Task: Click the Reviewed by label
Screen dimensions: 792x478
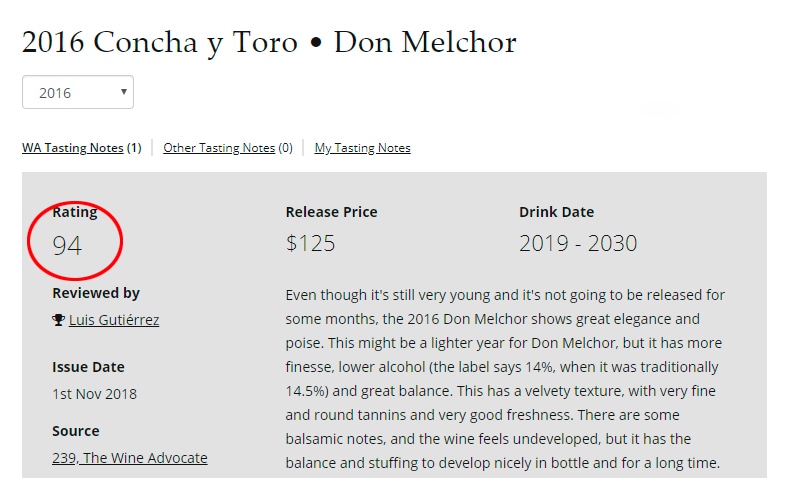Action: (x=96, y=293)
